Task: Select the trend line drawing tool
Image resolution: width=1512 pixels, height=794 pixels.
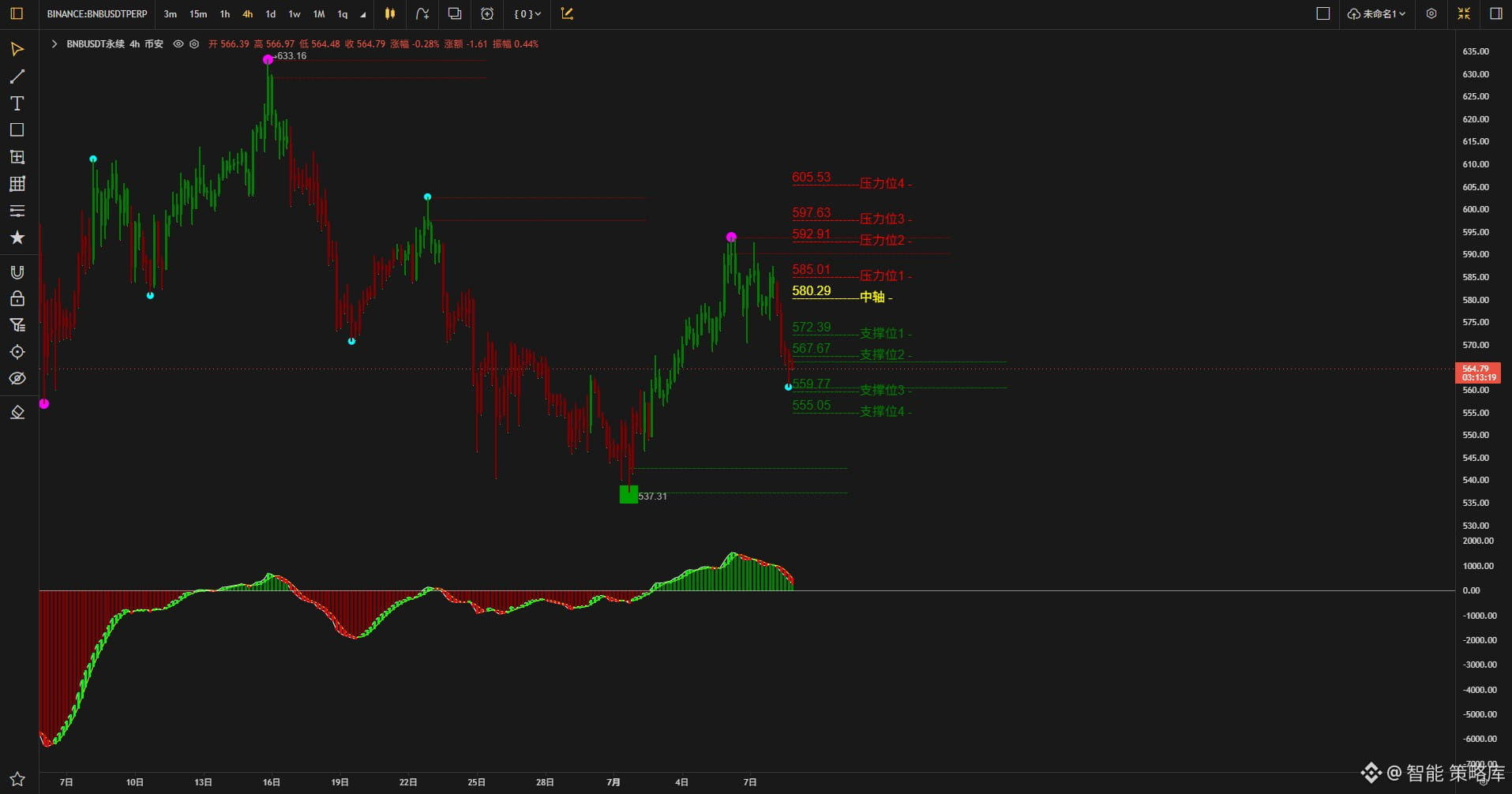Action: coord(17,77)
